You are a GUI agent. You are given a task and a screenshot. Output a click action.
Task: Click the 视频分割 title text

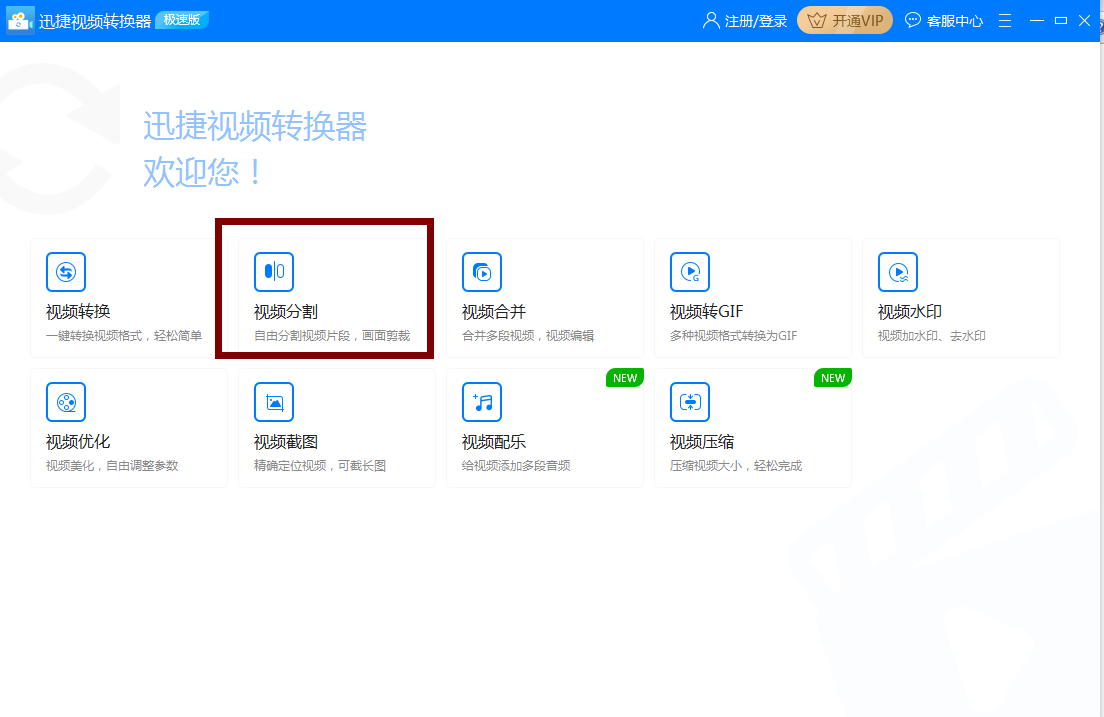[286, 311]
